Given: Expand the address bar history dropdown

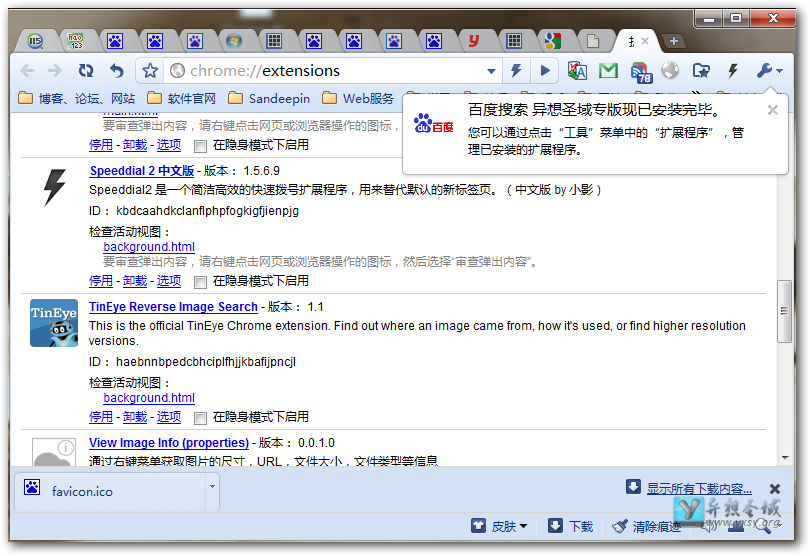Looking at the screenshot, I should click(x=491, y=71).
